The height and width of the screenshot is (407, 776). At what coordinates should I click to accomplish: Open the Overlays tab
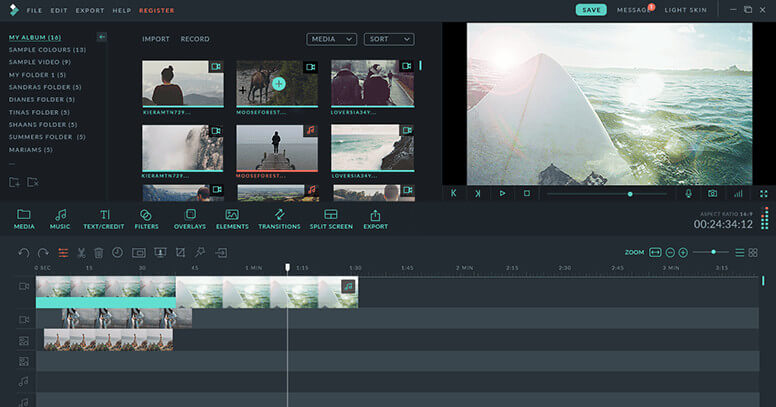click(190, 219)
